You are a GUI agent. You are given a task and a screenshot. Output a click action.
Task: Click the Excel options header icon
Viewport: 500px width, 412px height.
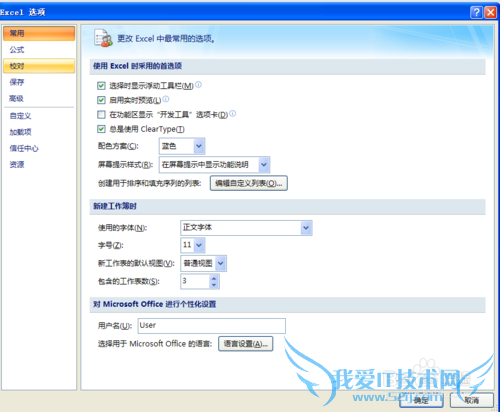103,38
